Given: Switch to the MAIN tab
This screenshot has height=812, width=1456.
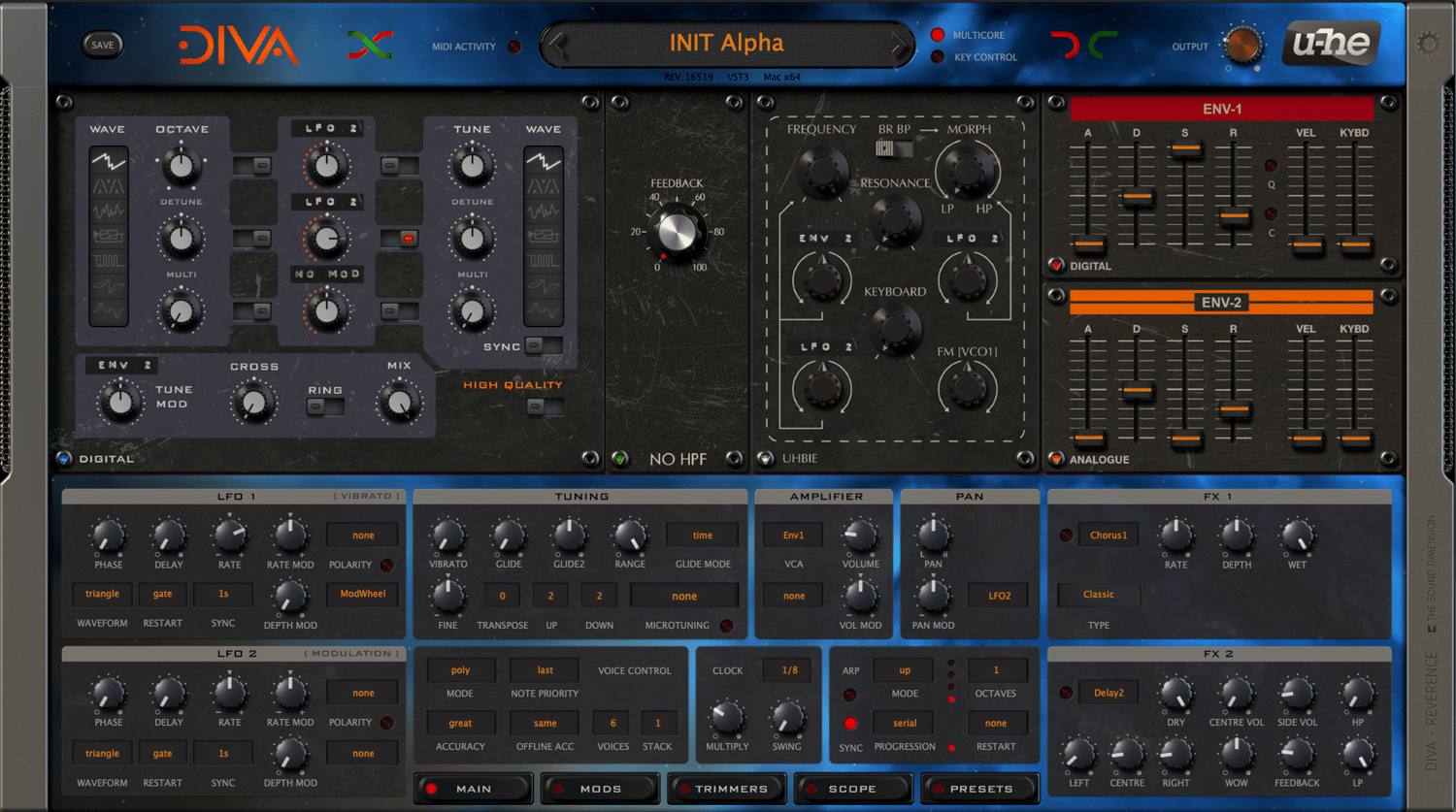Looking at the screenshot, I should [474, 789].
